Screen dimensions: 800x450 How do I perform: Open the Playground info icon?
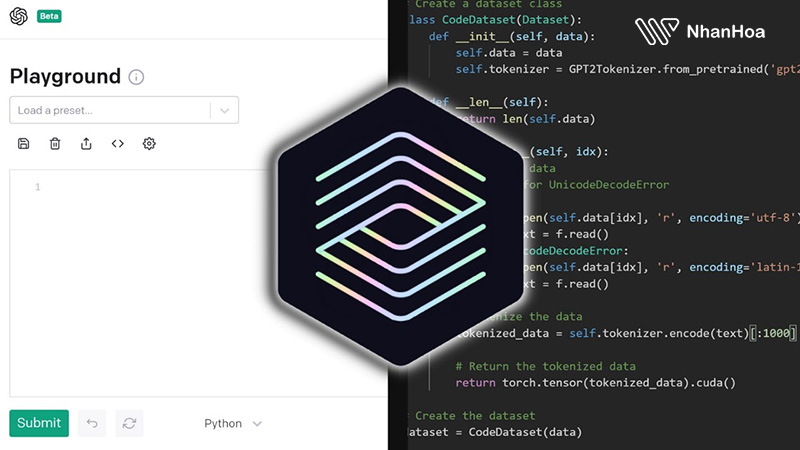point(136,77)
